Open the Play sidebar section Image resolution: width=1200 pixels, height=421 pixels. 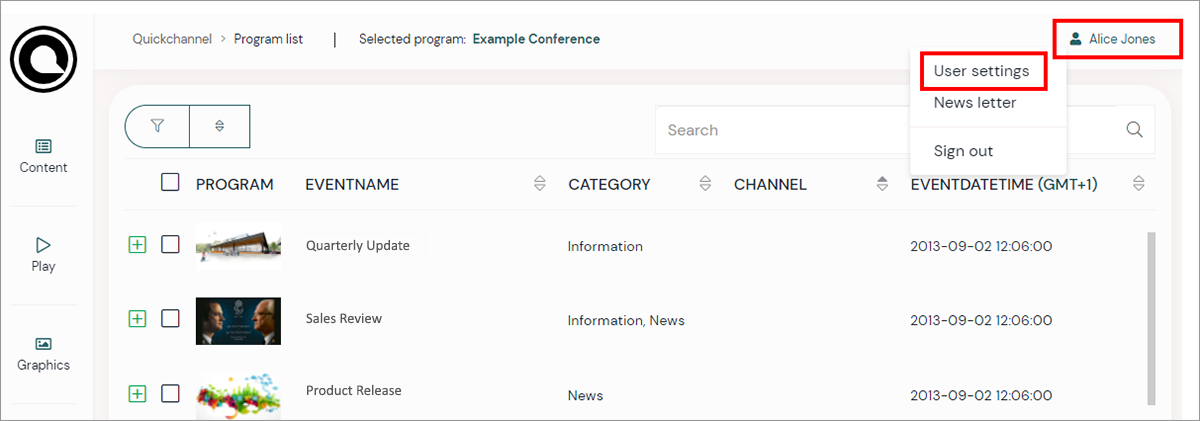click(x=43, y=254)
